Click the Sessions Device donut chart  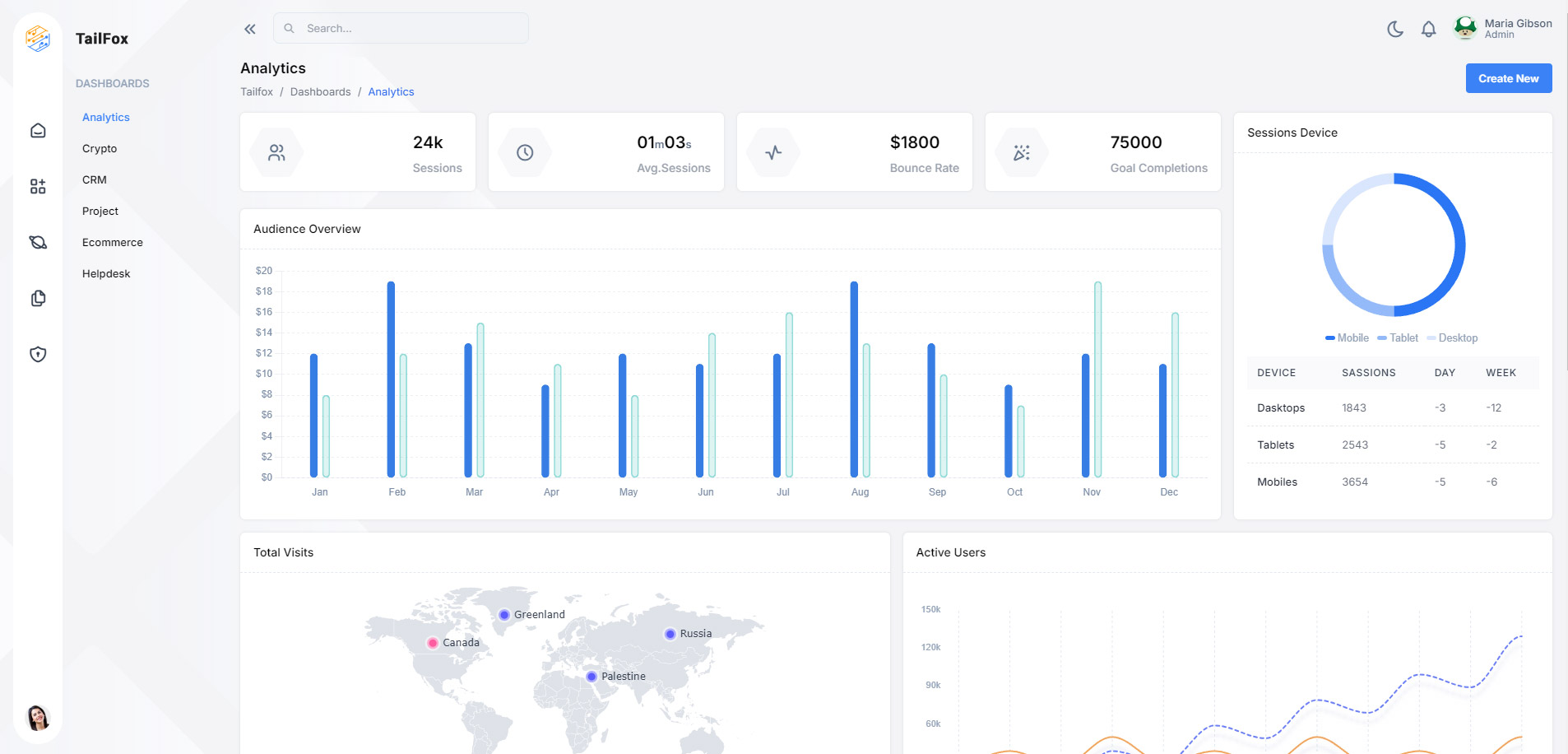[x=1394, y=244]
